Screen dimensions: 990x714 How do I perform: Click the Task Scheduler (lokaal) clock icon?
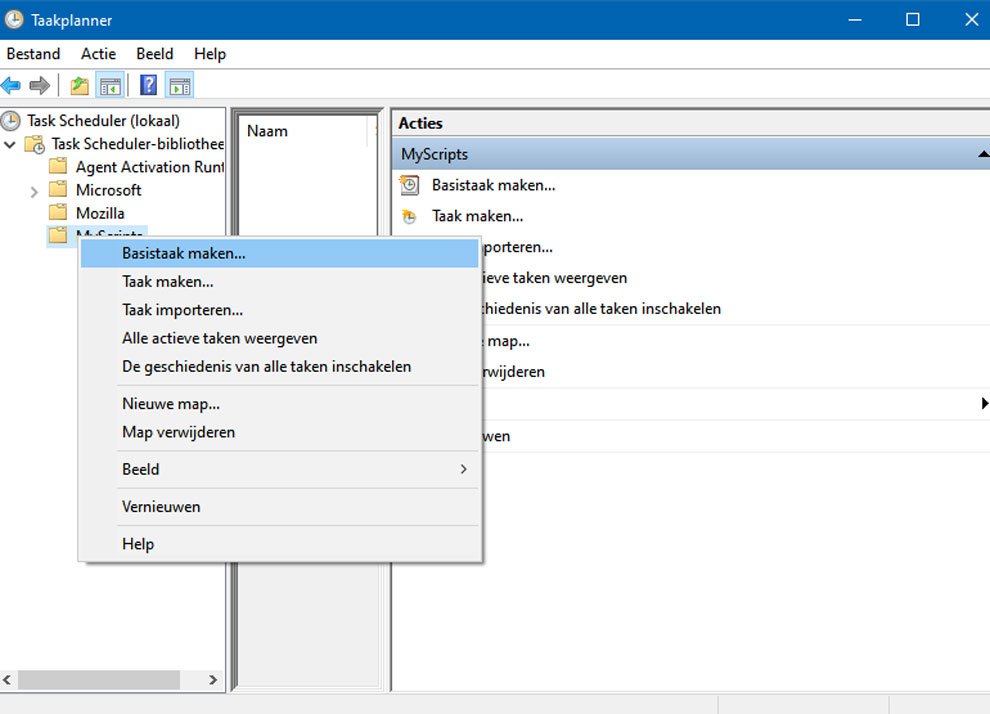[x=11, y=121]
